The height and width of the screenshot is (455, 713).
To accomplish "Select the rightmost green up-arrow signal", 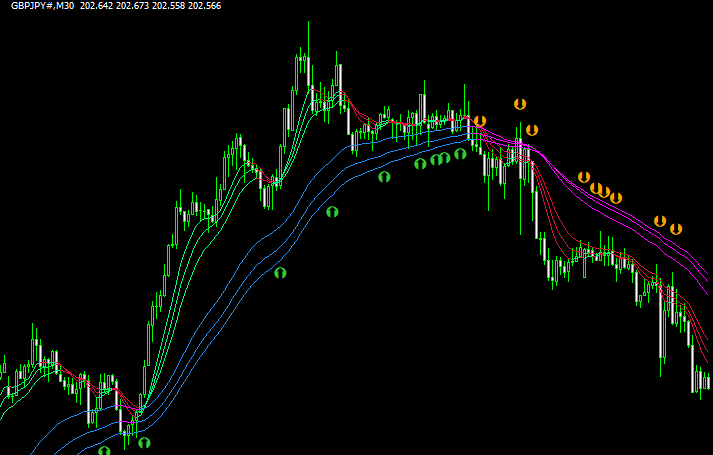I will click(460, 154).
